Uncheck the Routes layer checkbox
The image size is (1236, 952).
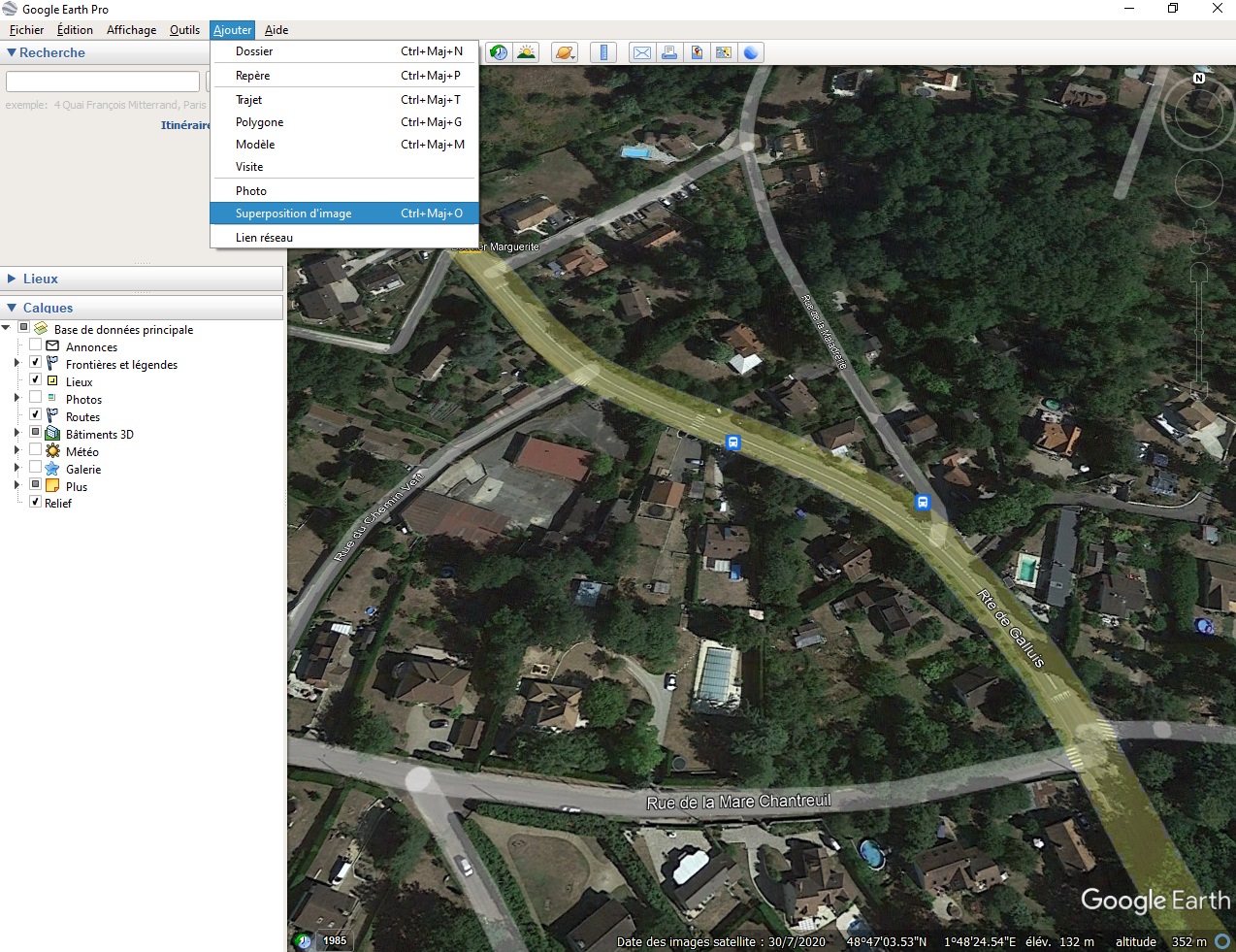pos(36,415)
